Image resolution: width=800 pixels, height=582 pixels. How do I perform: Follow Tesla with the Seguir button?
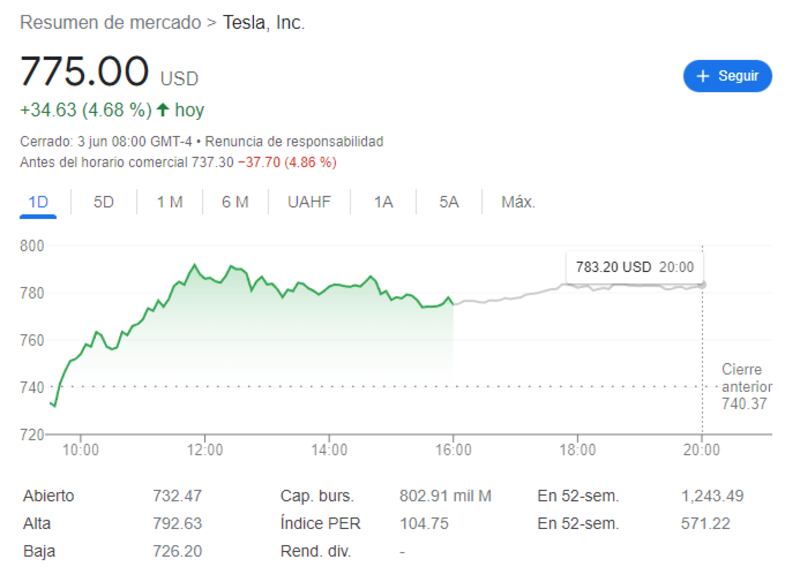pos(727,76)
